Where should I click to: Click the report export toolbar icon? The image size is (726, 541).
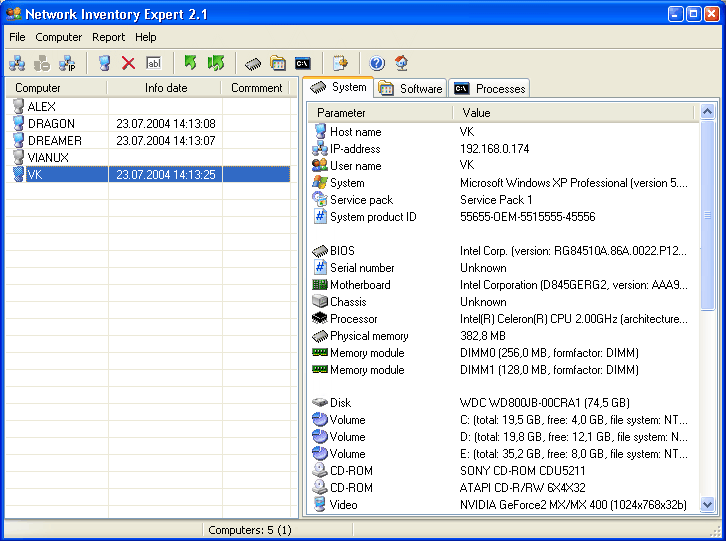click(x=340, y=63)
